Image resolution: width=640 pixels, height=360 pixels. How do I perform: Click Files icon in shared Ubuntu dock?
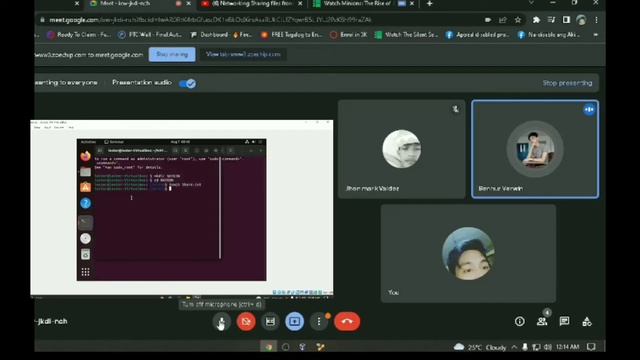(x=85, y=172)
